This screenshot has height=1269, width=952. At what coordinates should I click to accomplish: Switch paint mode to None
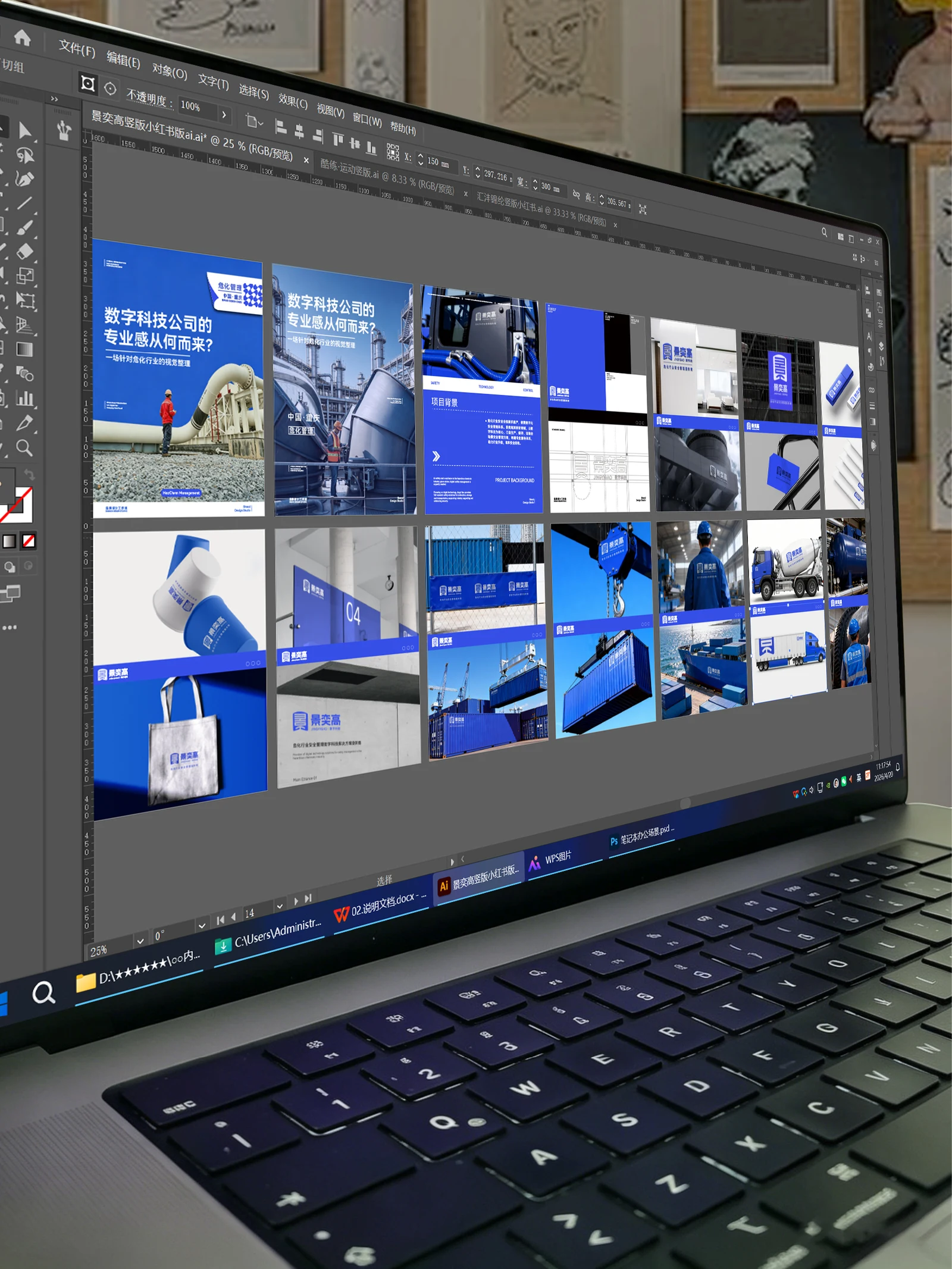click(29, 541)
